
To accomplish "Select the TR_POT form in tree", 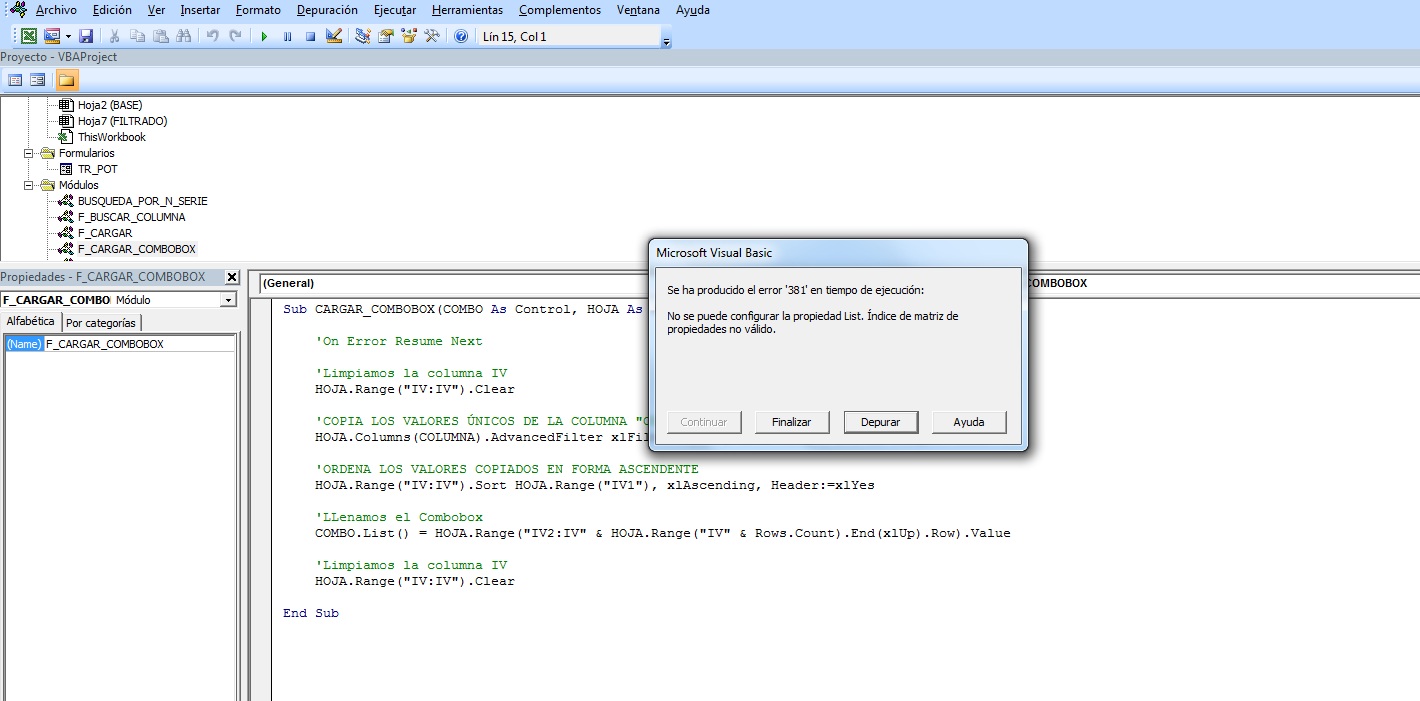I will (x=97, y=169).
